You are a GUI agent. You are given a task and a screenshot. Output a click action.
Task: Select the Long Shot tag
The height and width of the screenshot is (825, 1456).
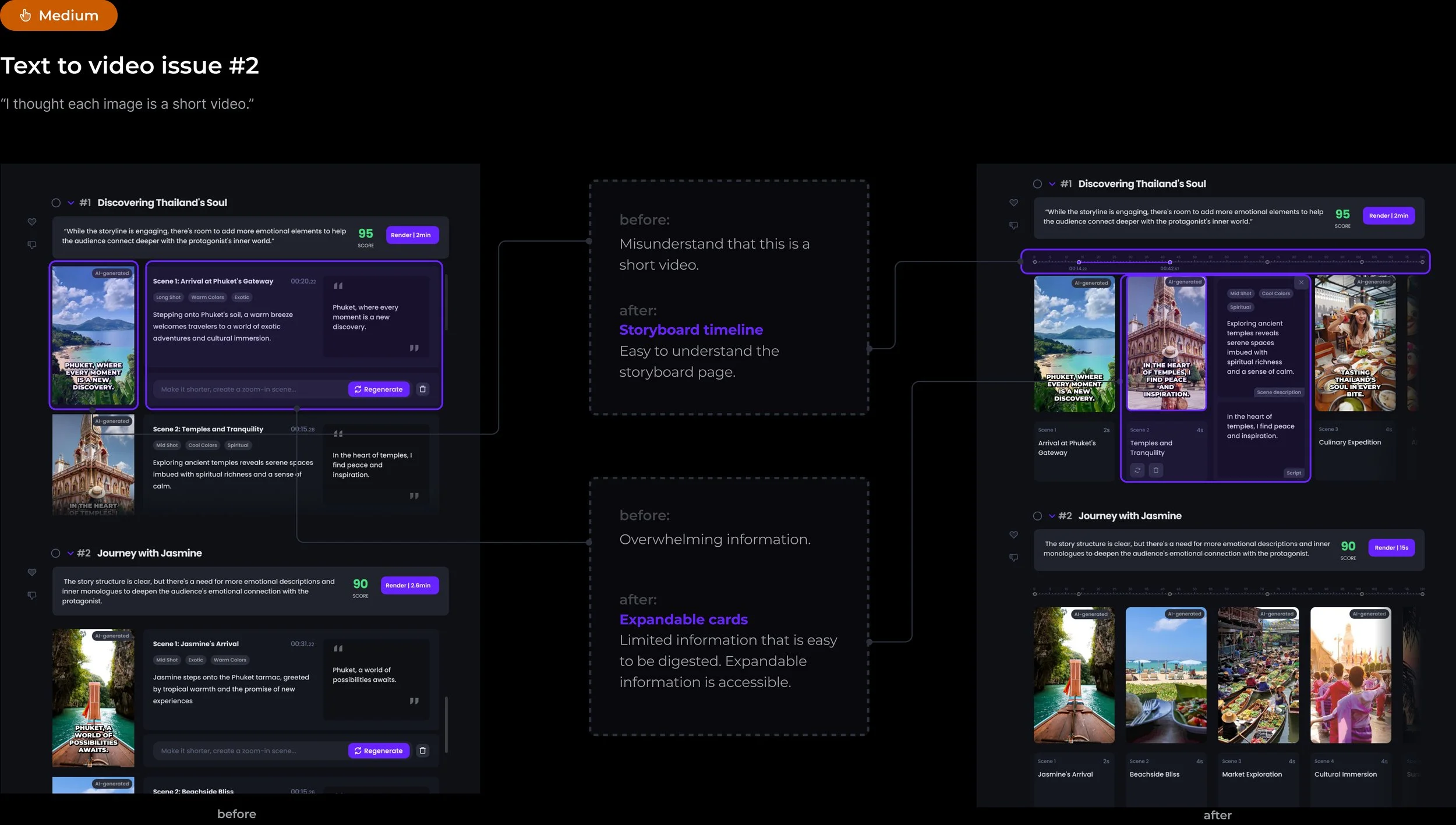(168, 297)
